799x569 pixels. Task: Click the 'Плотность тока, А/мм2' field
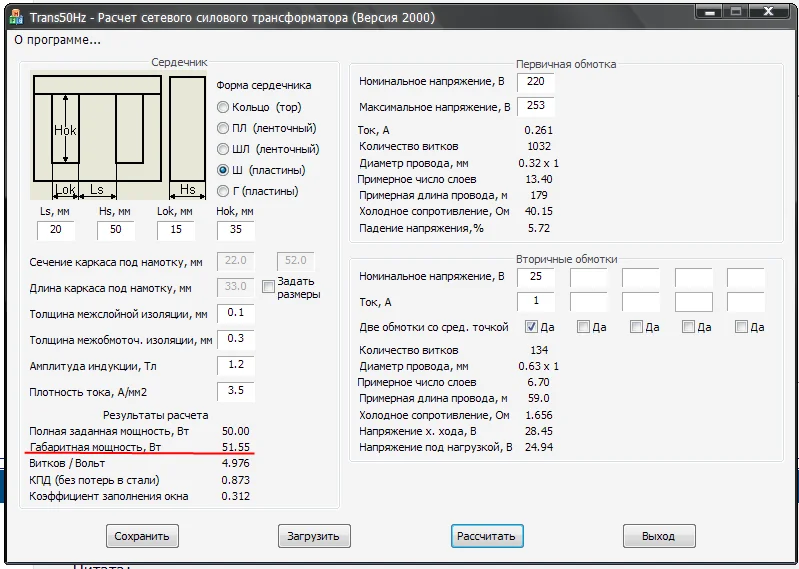coord(235,391)
